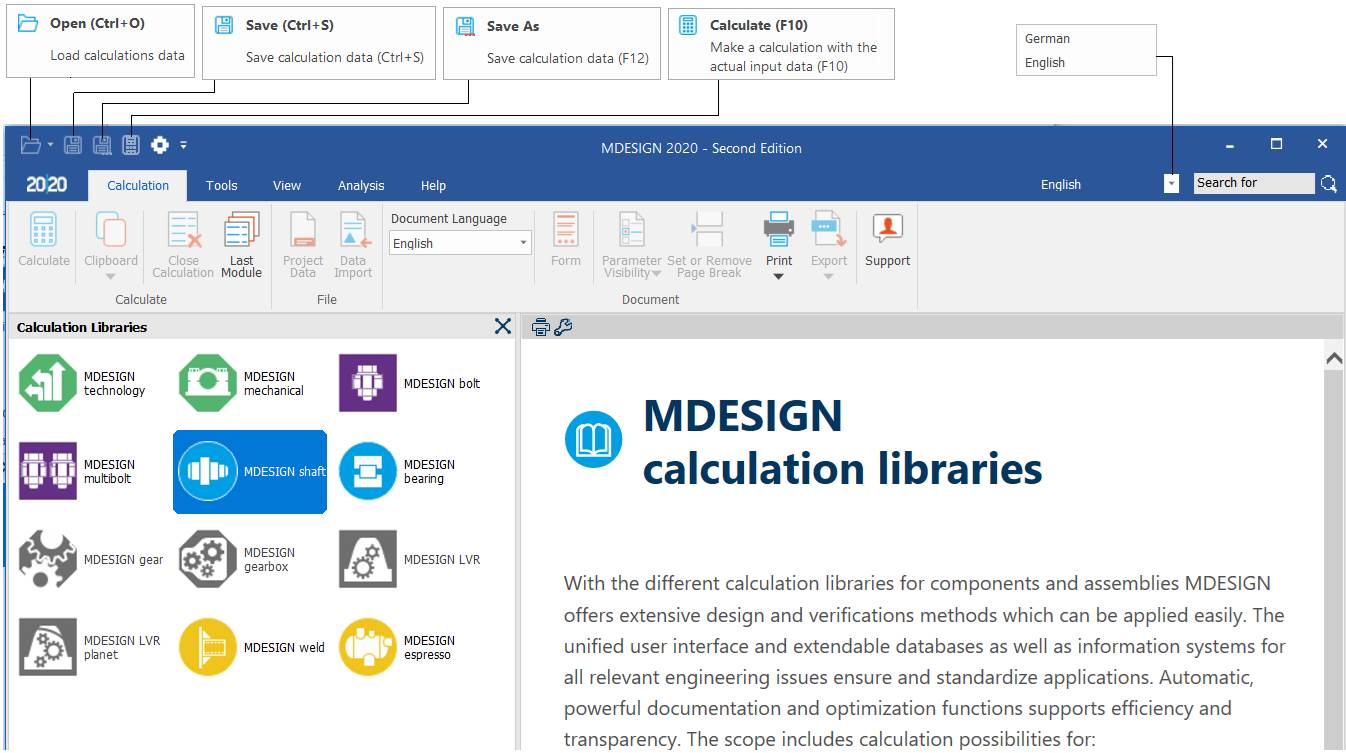Image resolution: width=1346 pixels, height=753 pixels.
Task: Click the search magnifier icon
Action: pyautogui.click(x=1328, y=183)
